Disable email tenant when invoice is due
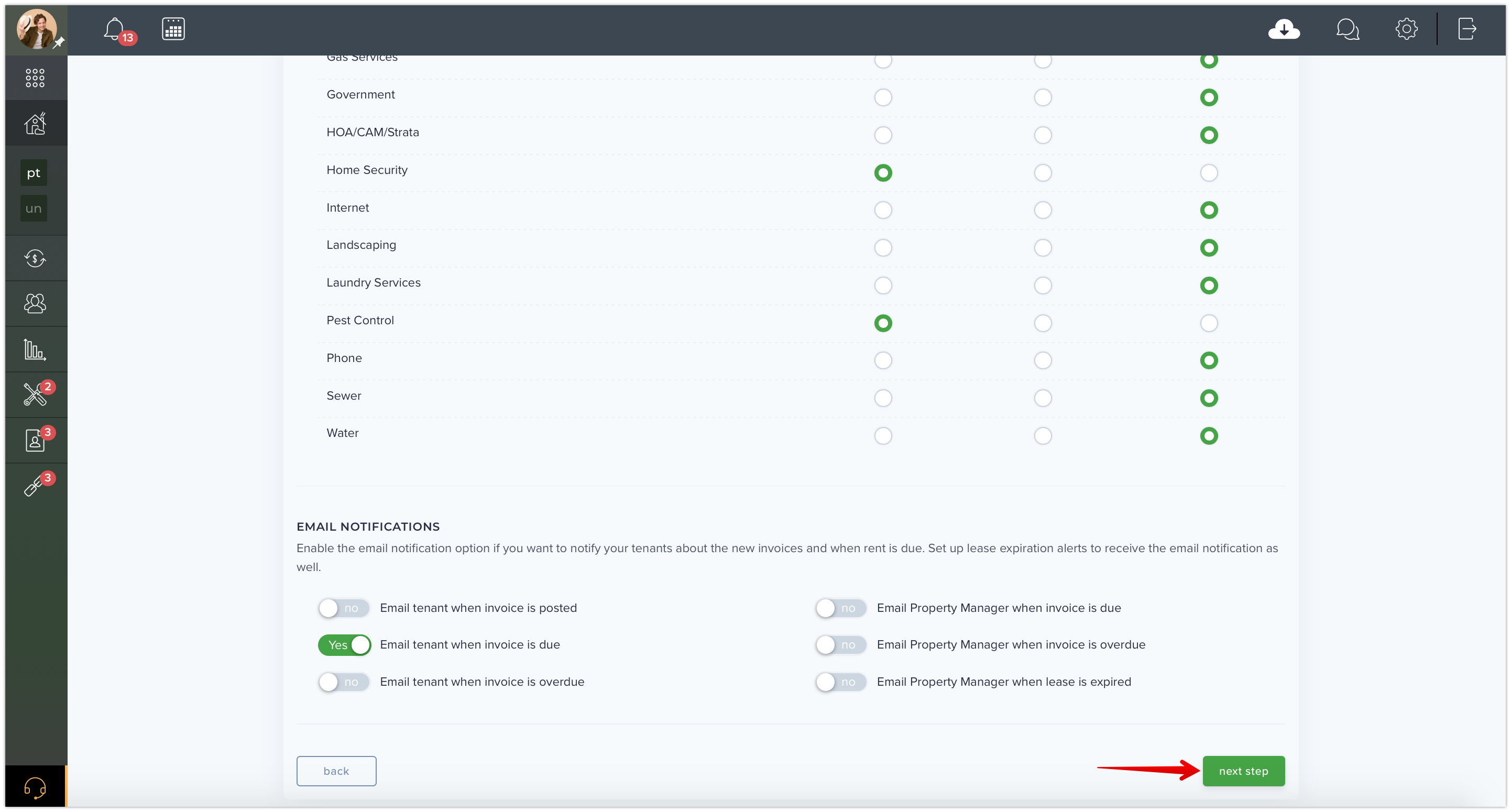Viewport: 1511px width, 812px height. tap(344, 645)
